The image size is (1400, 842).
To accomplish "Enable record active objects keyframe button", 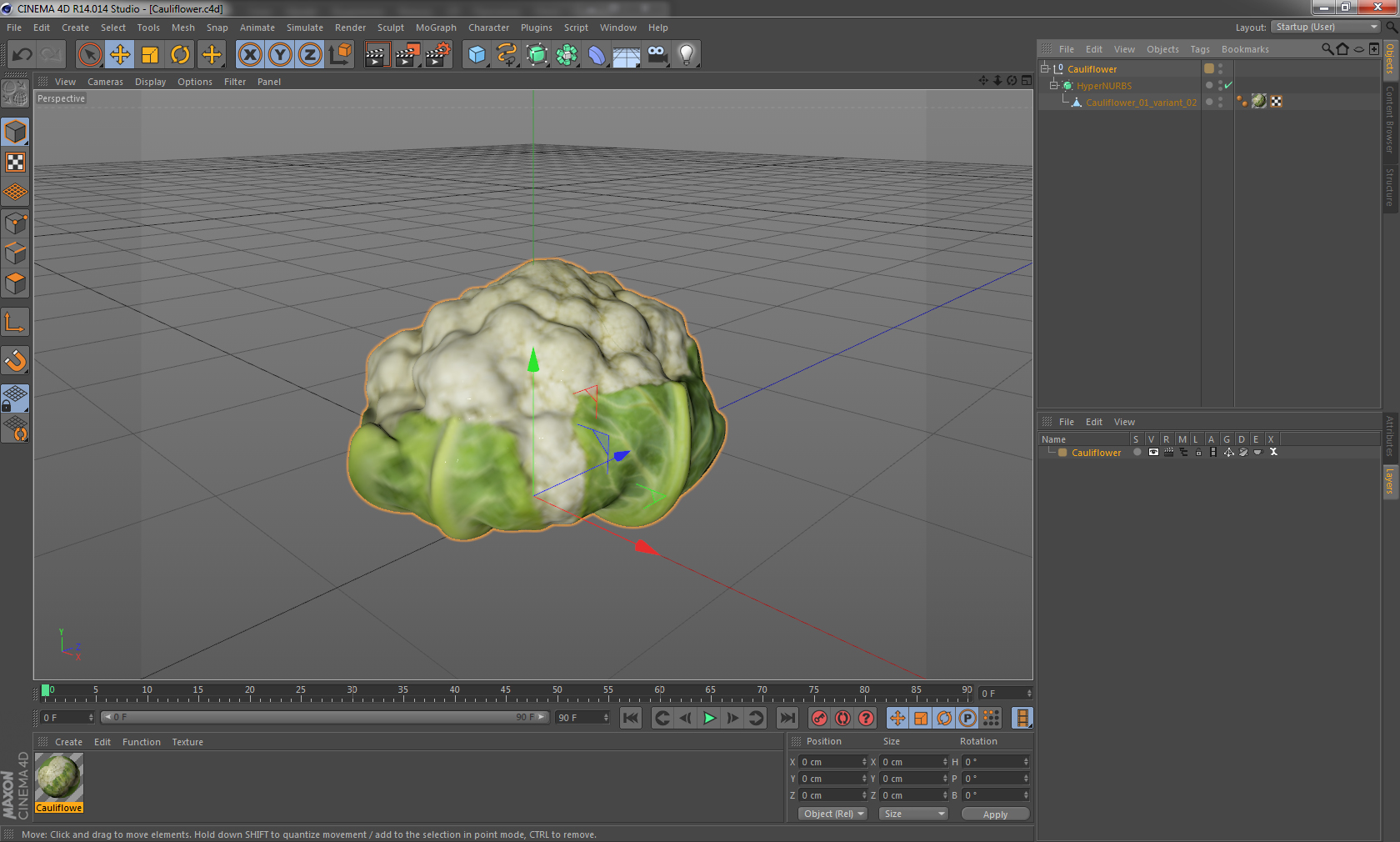I will click(819, 718).
